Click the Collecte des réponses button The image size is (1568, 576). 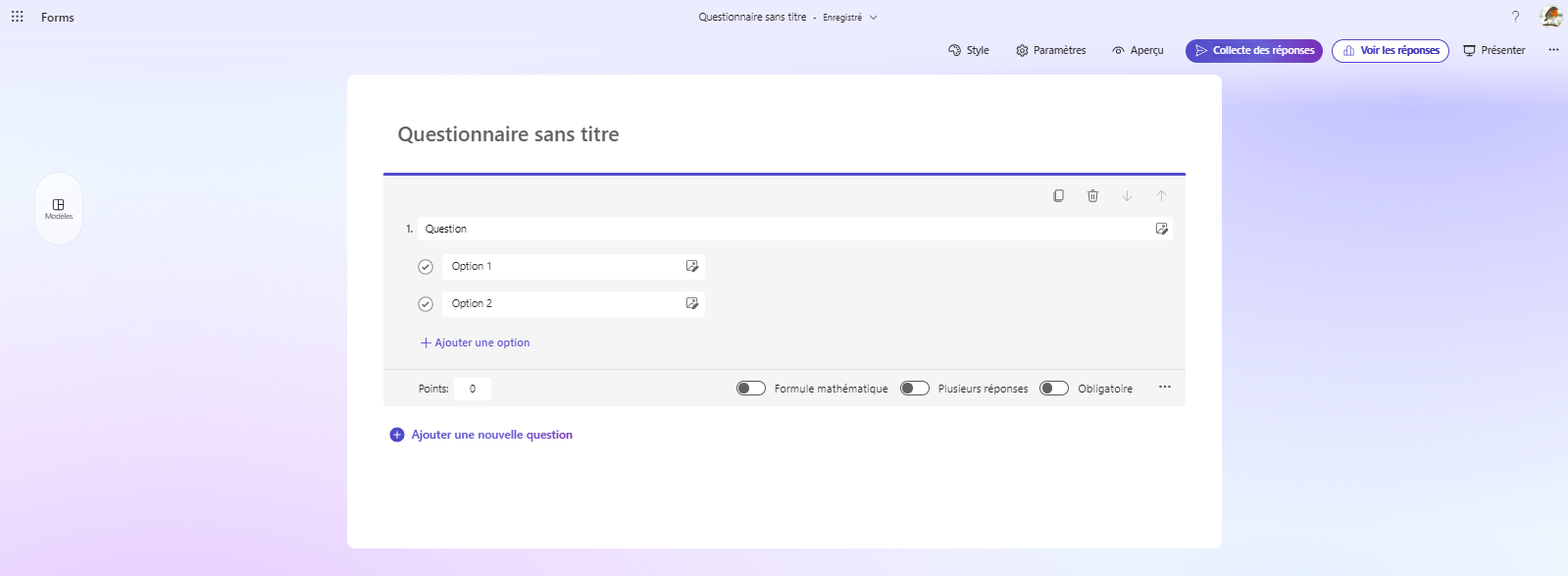point(1253,50)
